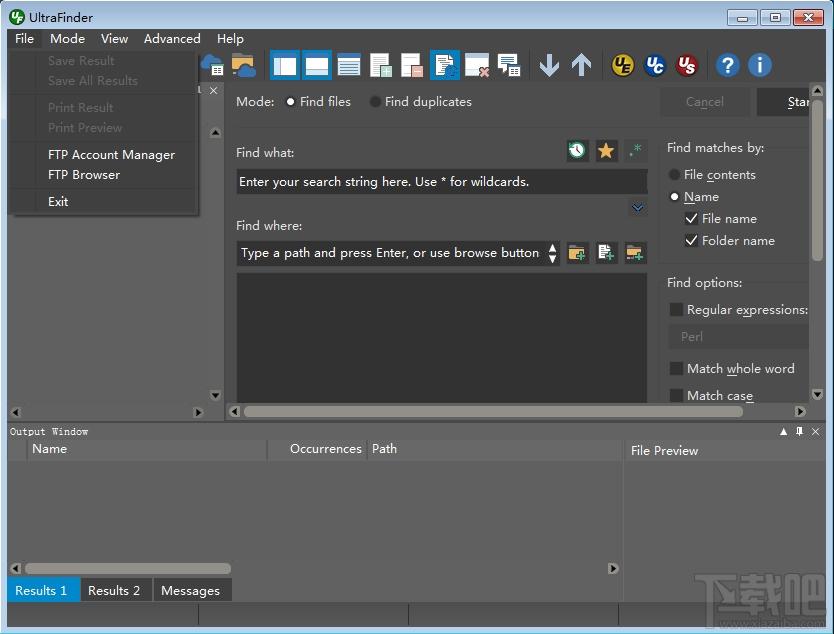Toggle the file preview refresh document icon
Image resolution: width=834 pixels, height=634 pixels.
click(445, 65)
